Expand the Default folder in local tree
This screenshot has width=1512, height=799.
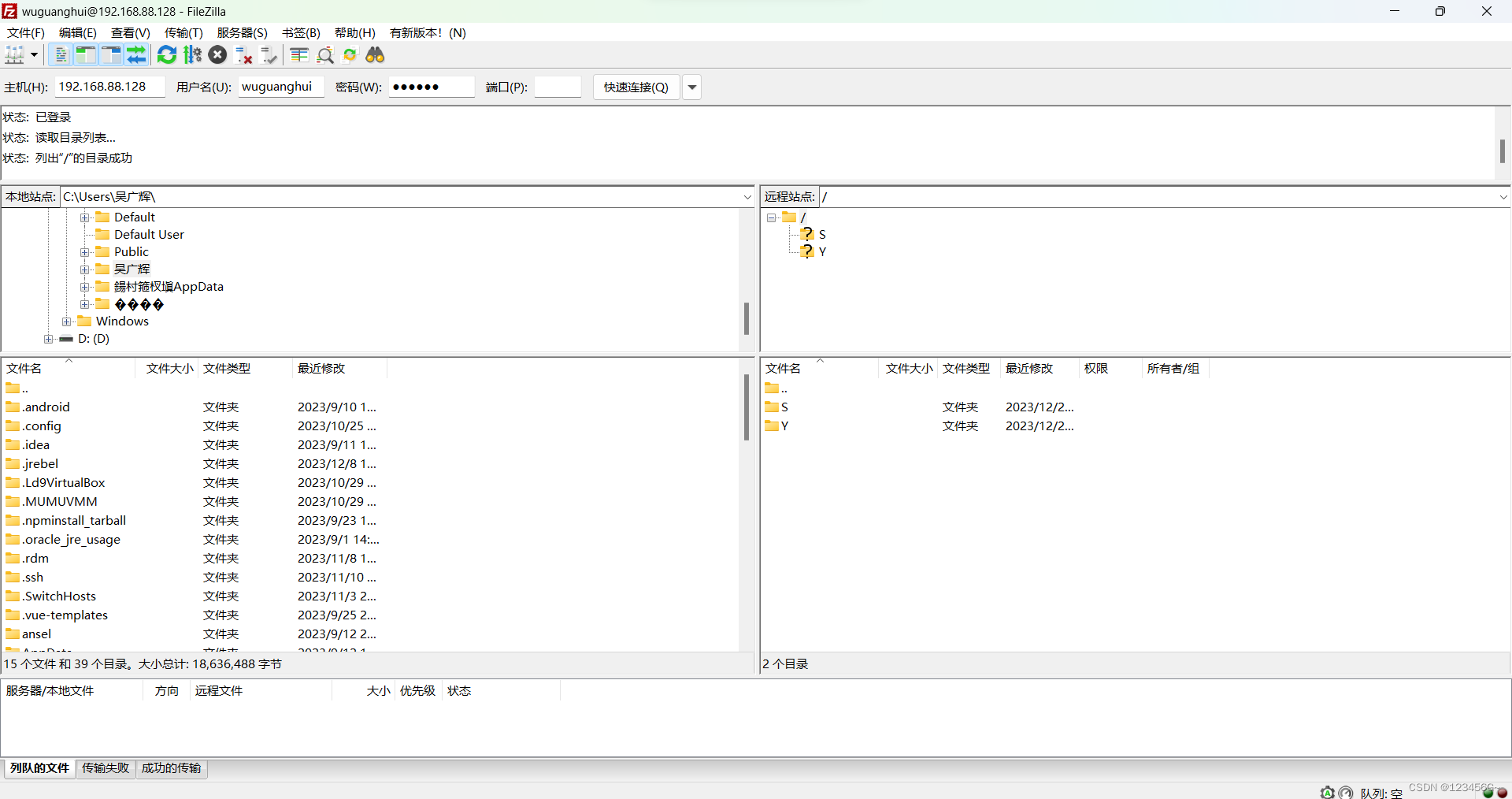pos(85,217)
